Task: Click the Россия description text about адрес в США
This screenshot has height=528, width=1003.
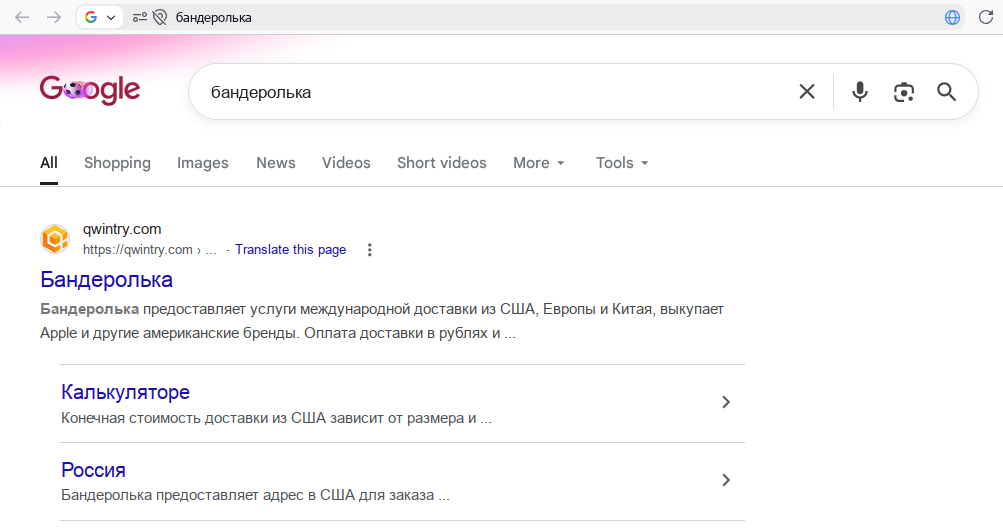Action: pyautogui.click(x=255, y=495)
